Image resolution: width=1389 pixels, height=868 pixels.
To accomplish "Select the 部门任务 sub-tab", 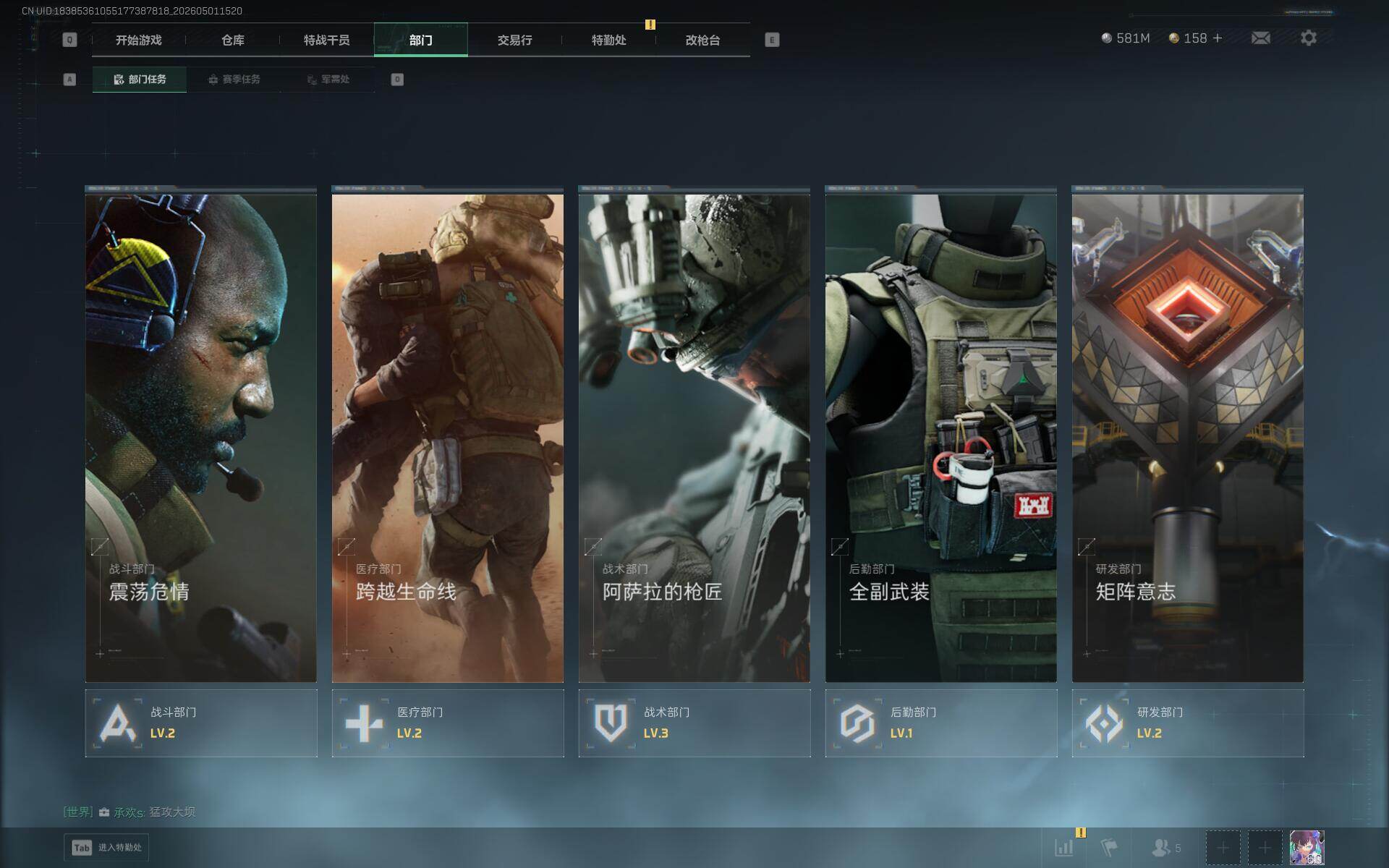I will (140, 80).
